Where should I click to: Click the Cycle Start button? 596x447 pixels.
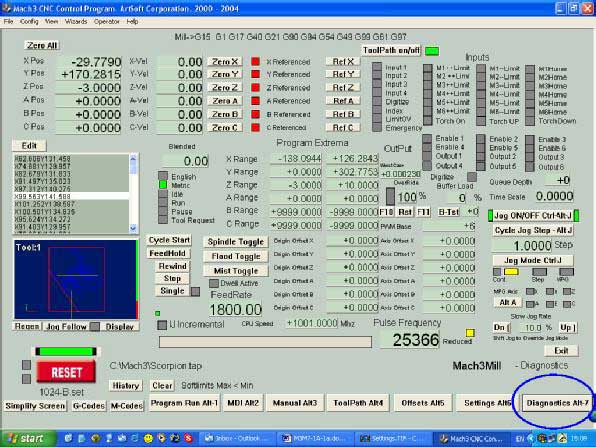(169, 240)
